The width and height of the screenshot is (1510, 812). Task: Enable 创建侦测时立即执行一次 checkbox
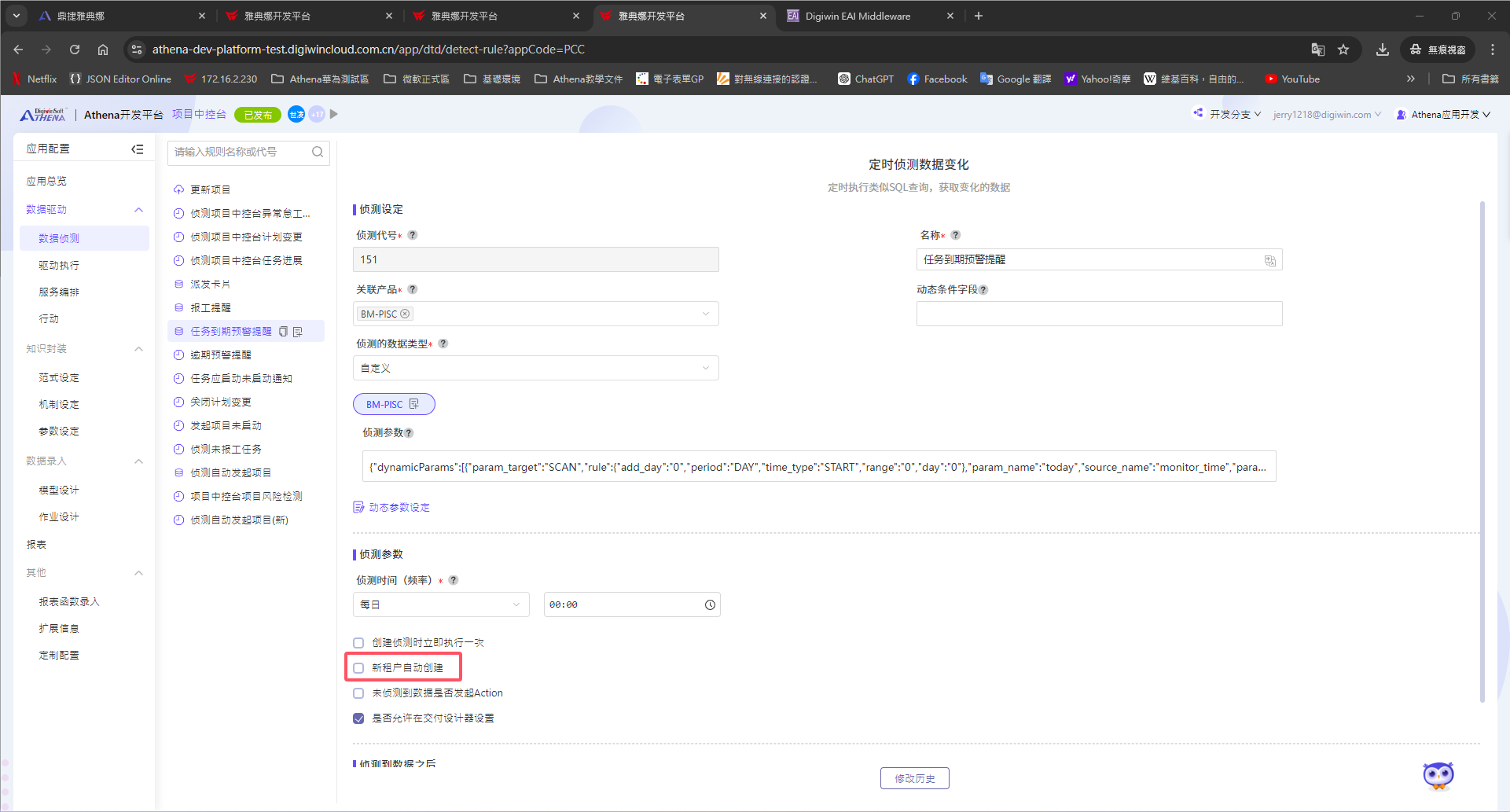click(358, 643)
